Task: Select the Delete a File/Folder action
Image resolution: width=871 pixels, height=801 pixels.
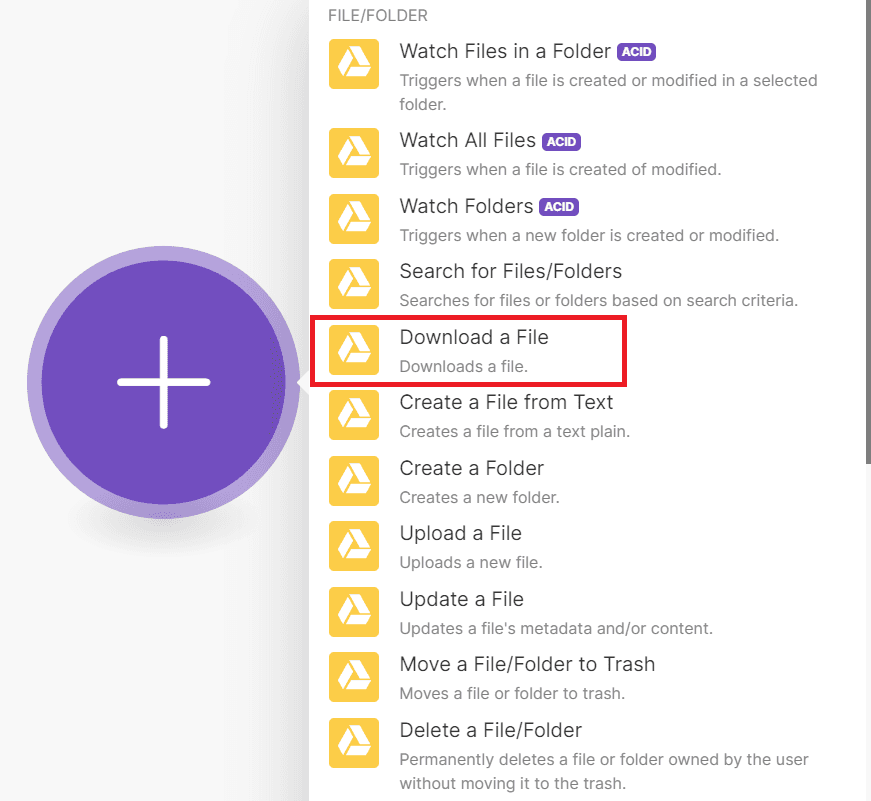Action: coord(490,730)
